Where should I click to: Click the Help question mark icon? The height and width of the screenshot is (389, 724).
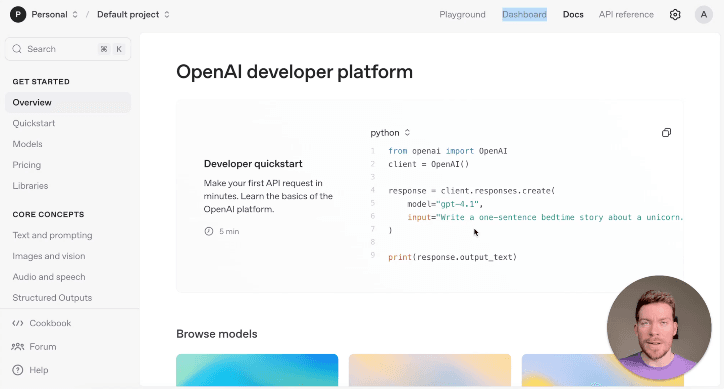click(x=18, y=370)
